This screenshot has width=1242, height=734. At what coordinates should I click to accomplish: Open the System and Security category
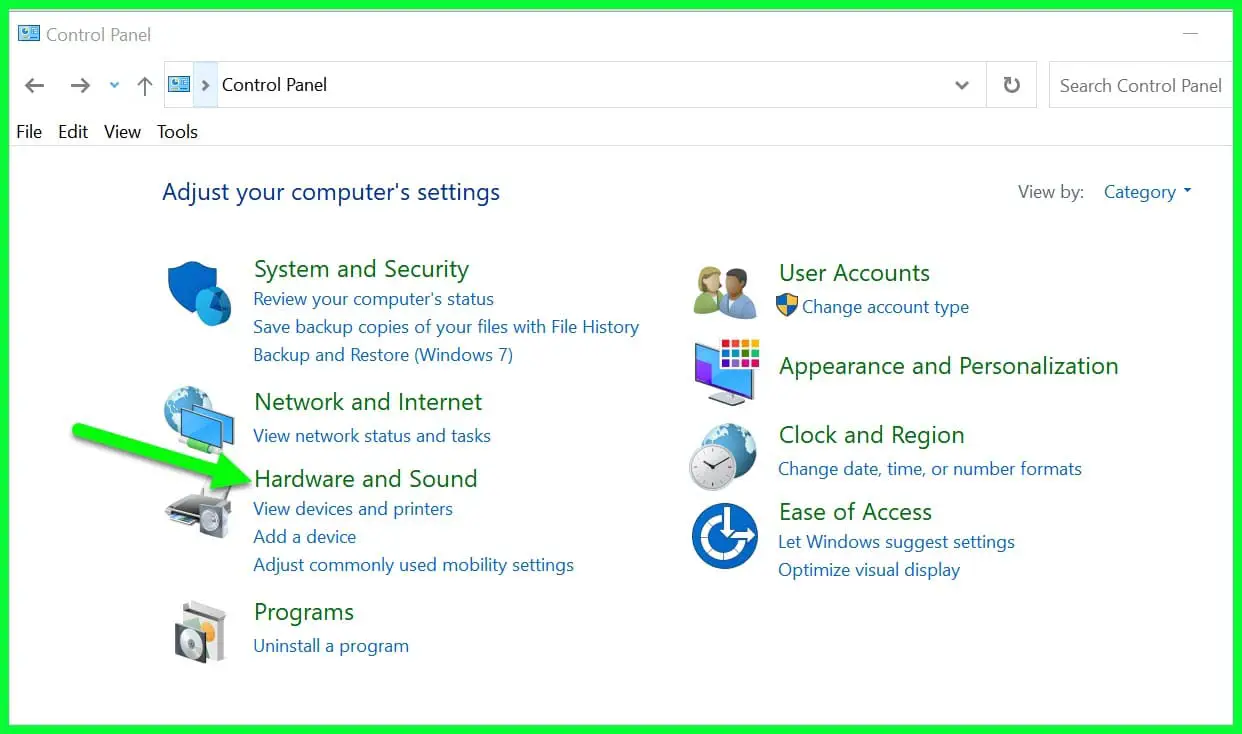coord(361,269)
